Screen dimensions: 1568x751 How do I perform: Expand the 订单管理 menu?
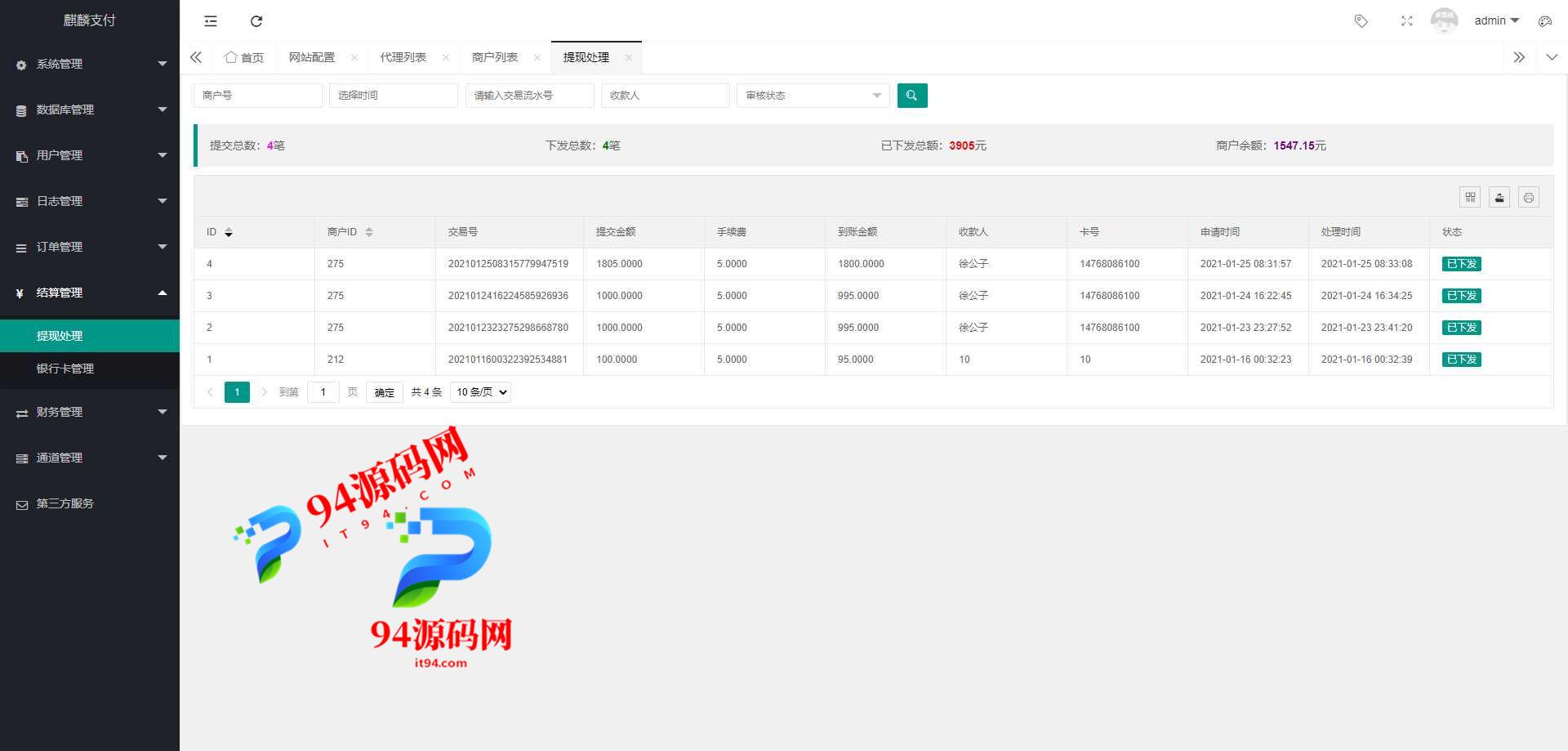[x=90, y=247]
